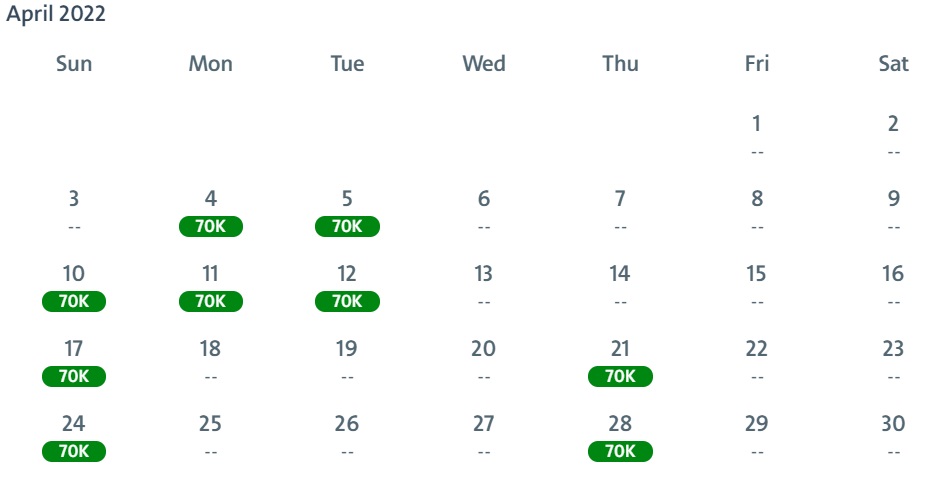Select the 70K fare on April 4

tap(210, 226)
